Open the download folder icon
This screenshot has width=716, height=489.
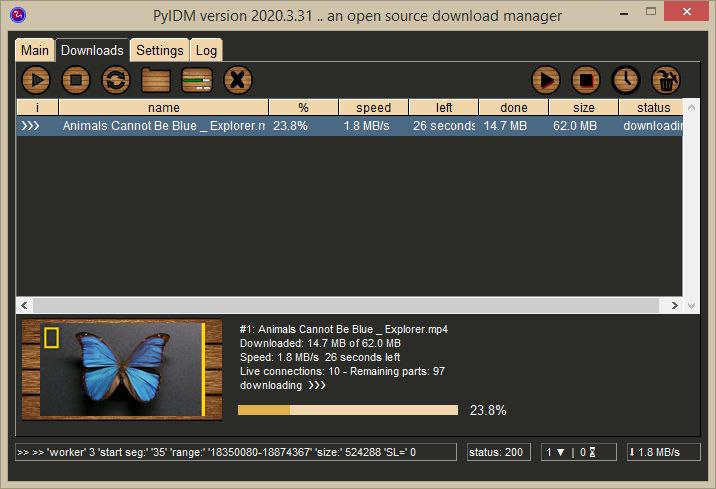click(156, 80)
